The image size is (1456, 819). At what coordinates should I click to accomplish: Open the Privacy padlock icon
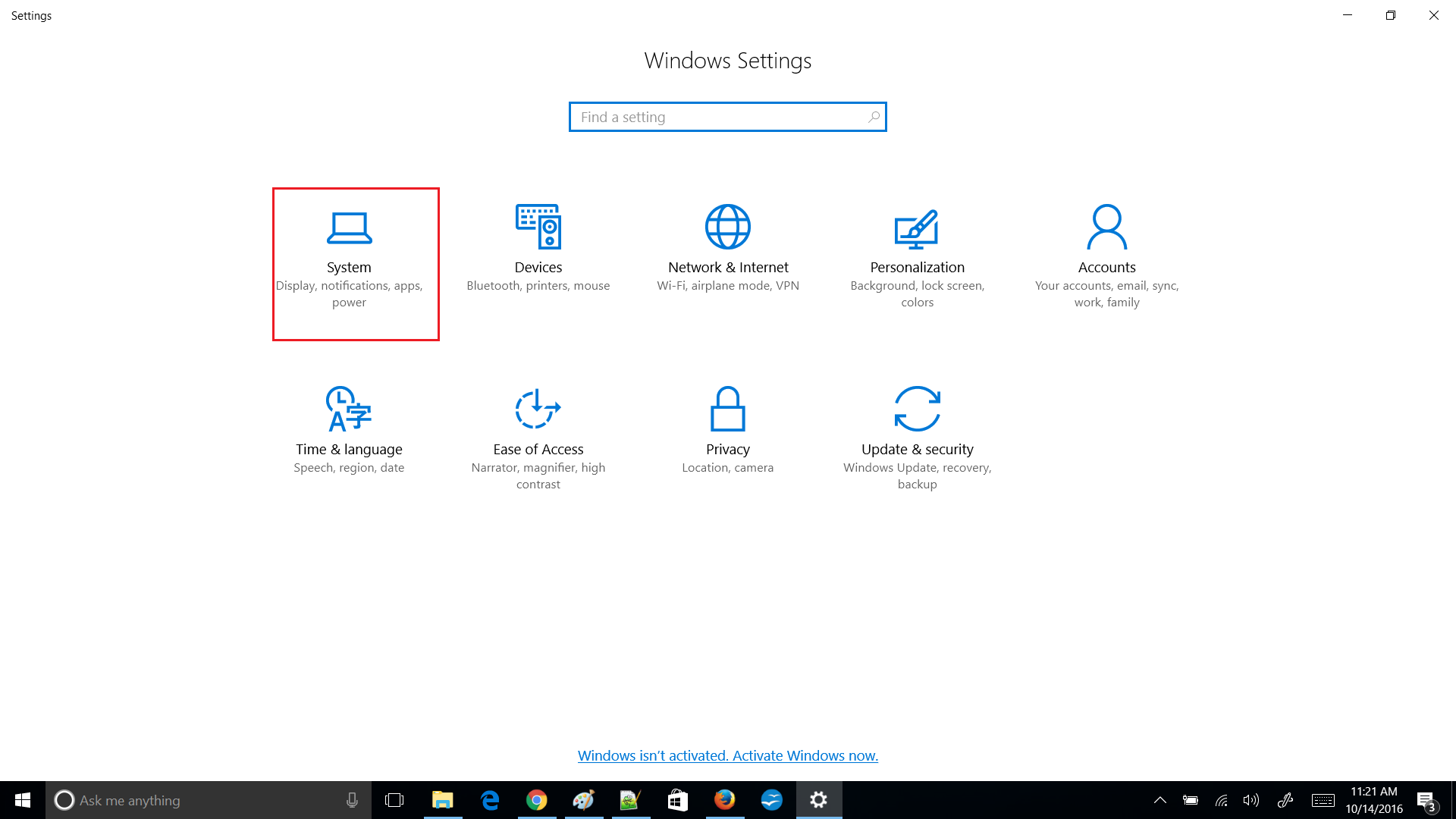click(x=728, y=409)
